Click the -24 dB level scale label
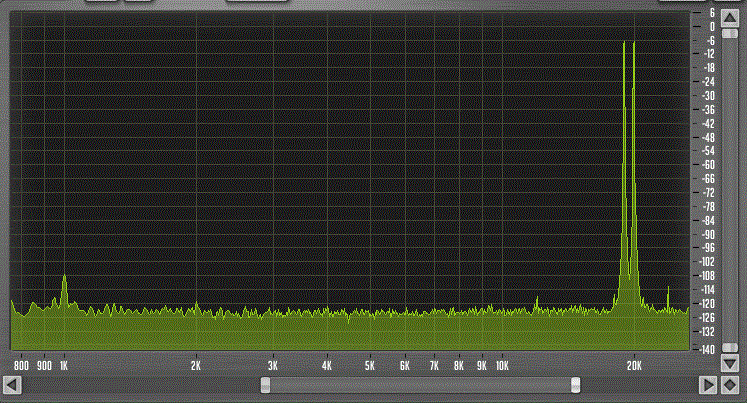 coord(708,82)
